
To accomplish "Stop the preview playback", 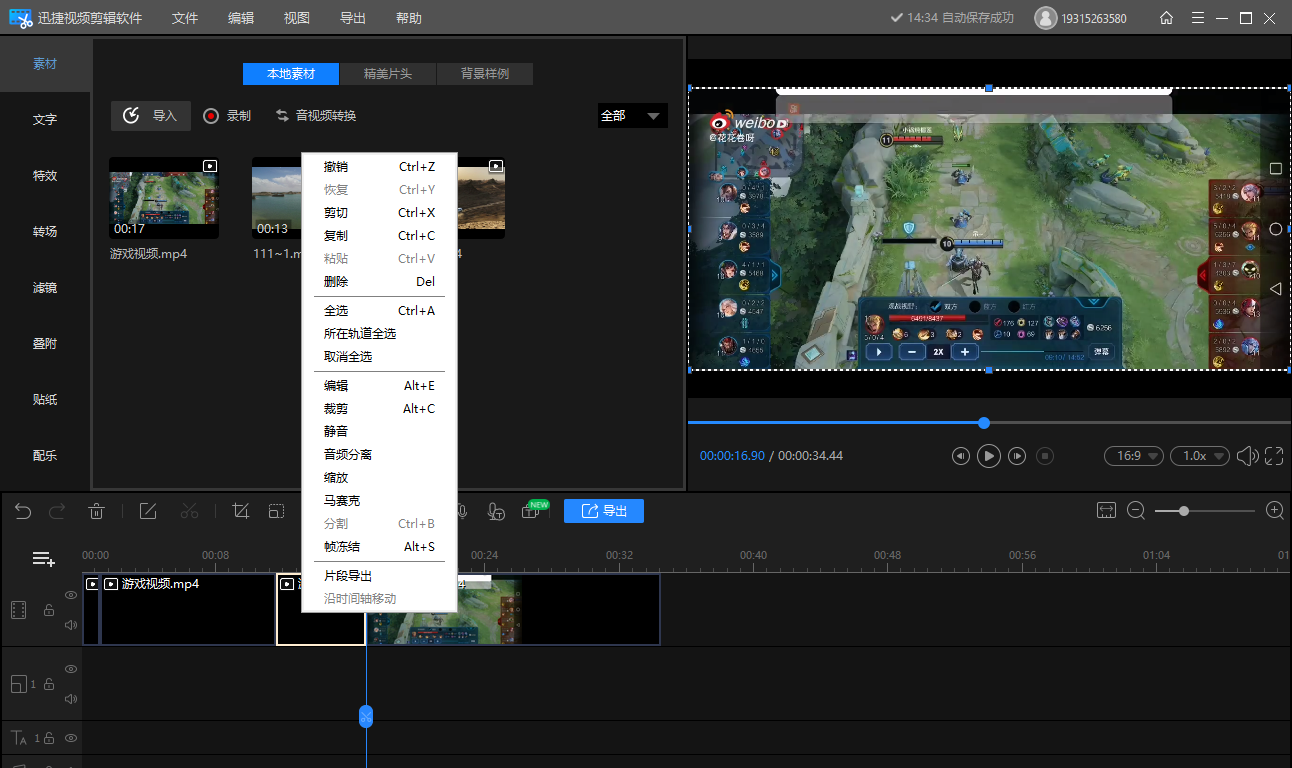I will (x=1045, y=456).
